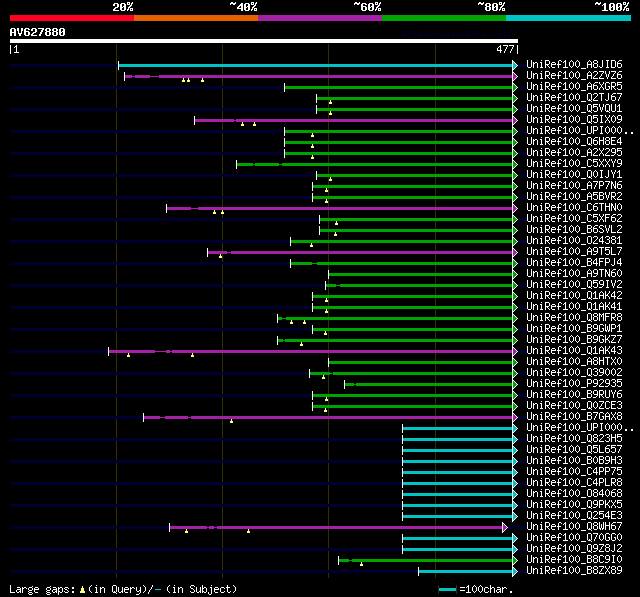Click the purple ~60% identity legend segment
Screen dimensions: 640x597
(320, 18)
